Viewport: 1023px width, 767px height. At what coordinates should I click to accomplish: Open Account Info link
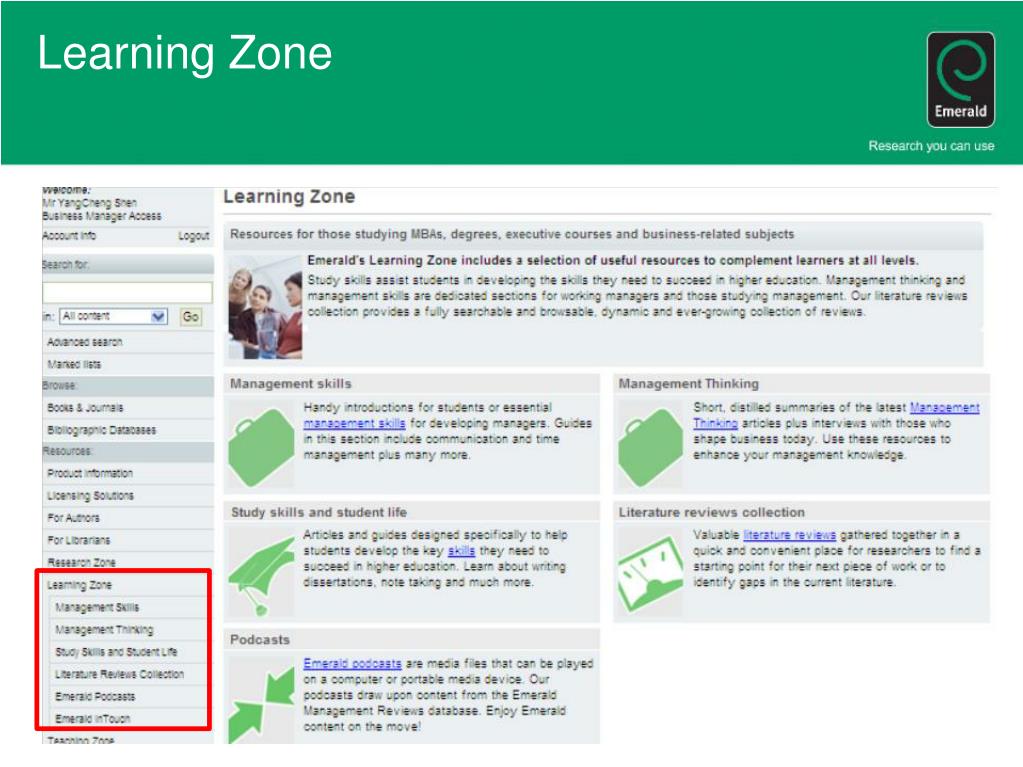pos(69,235)
